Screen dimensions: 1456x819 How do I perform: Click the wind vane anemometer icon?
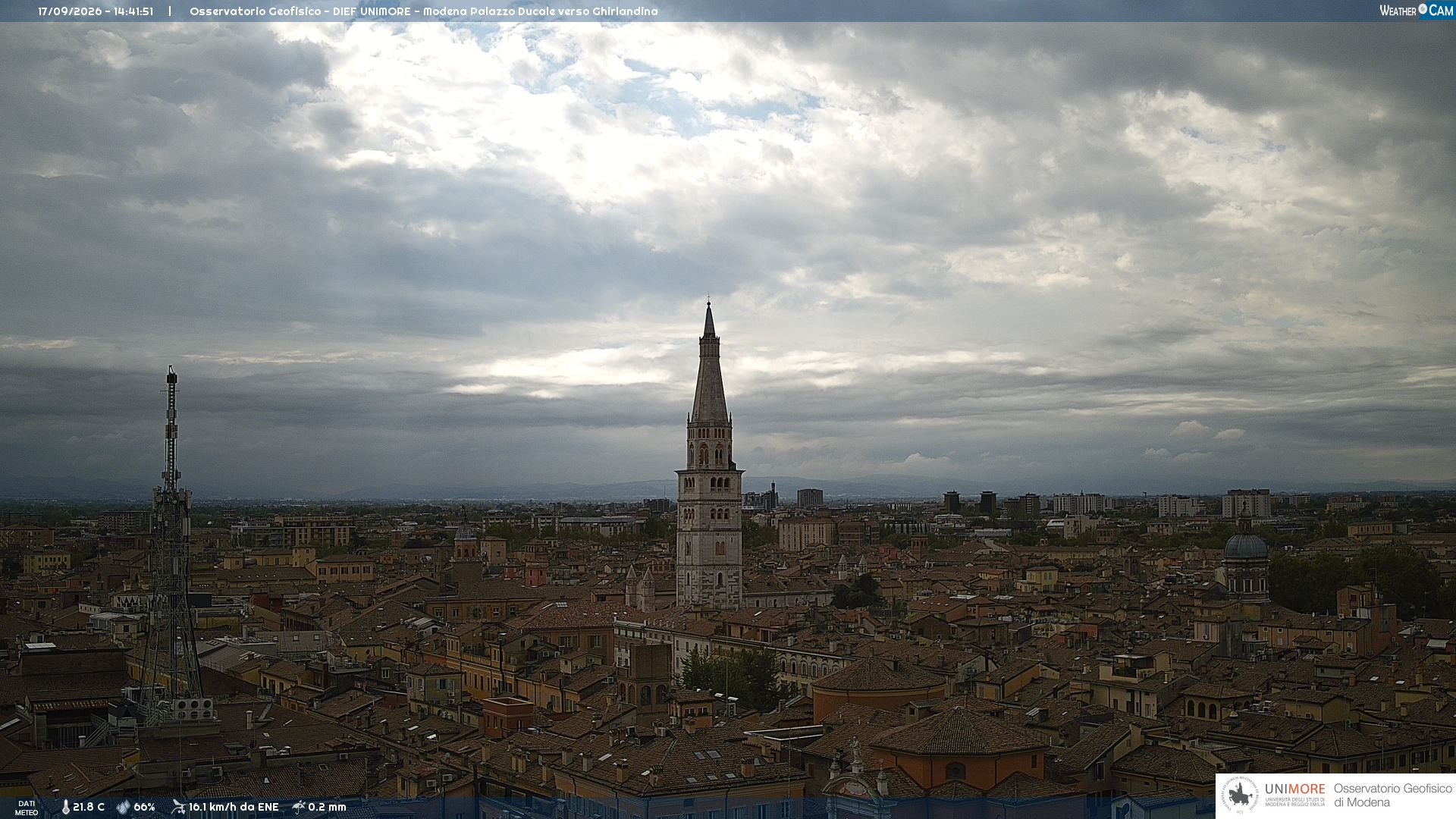tap(178, 808)
